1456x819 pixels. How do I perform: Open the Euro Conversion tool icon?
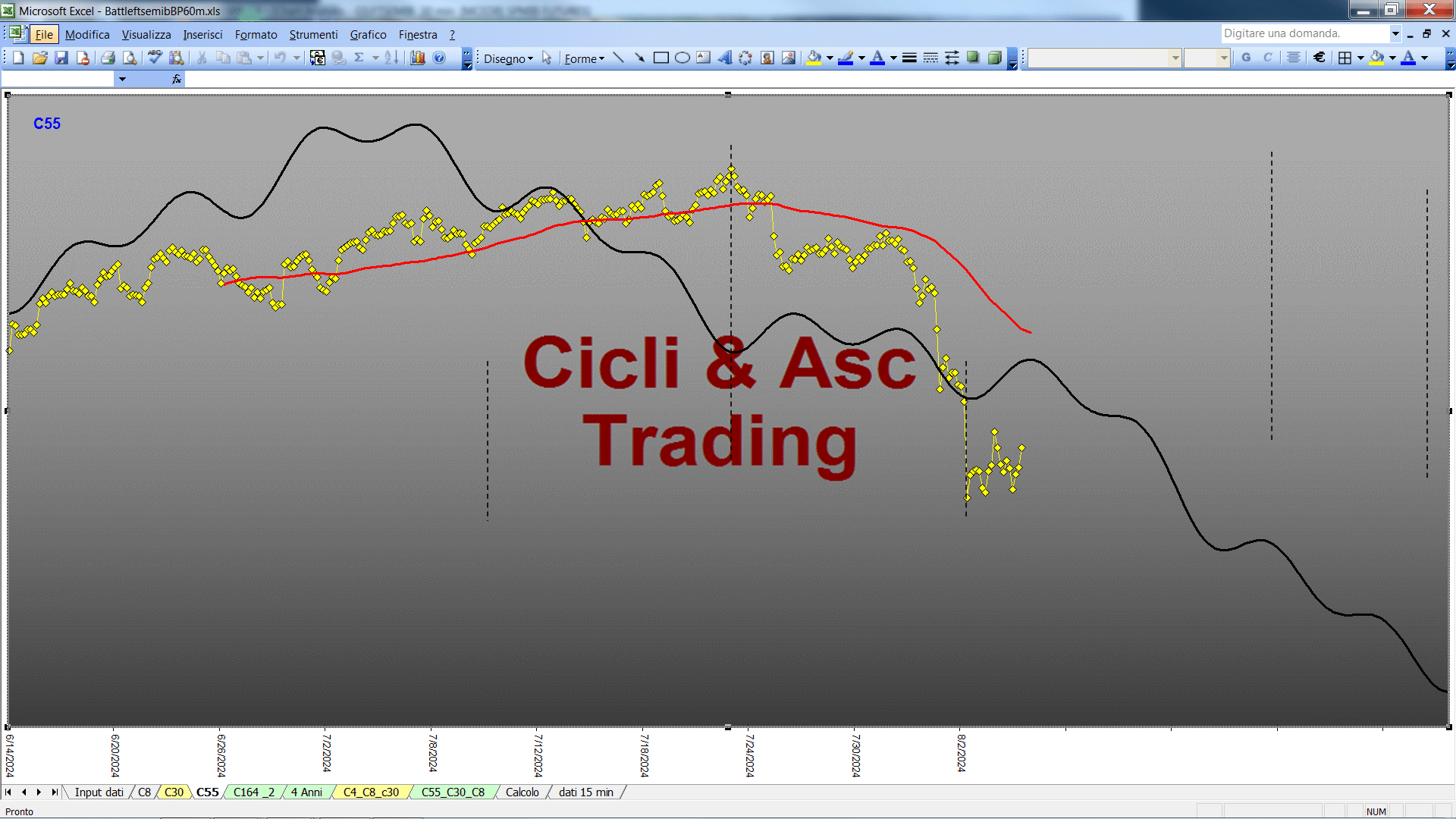point(318,58)
